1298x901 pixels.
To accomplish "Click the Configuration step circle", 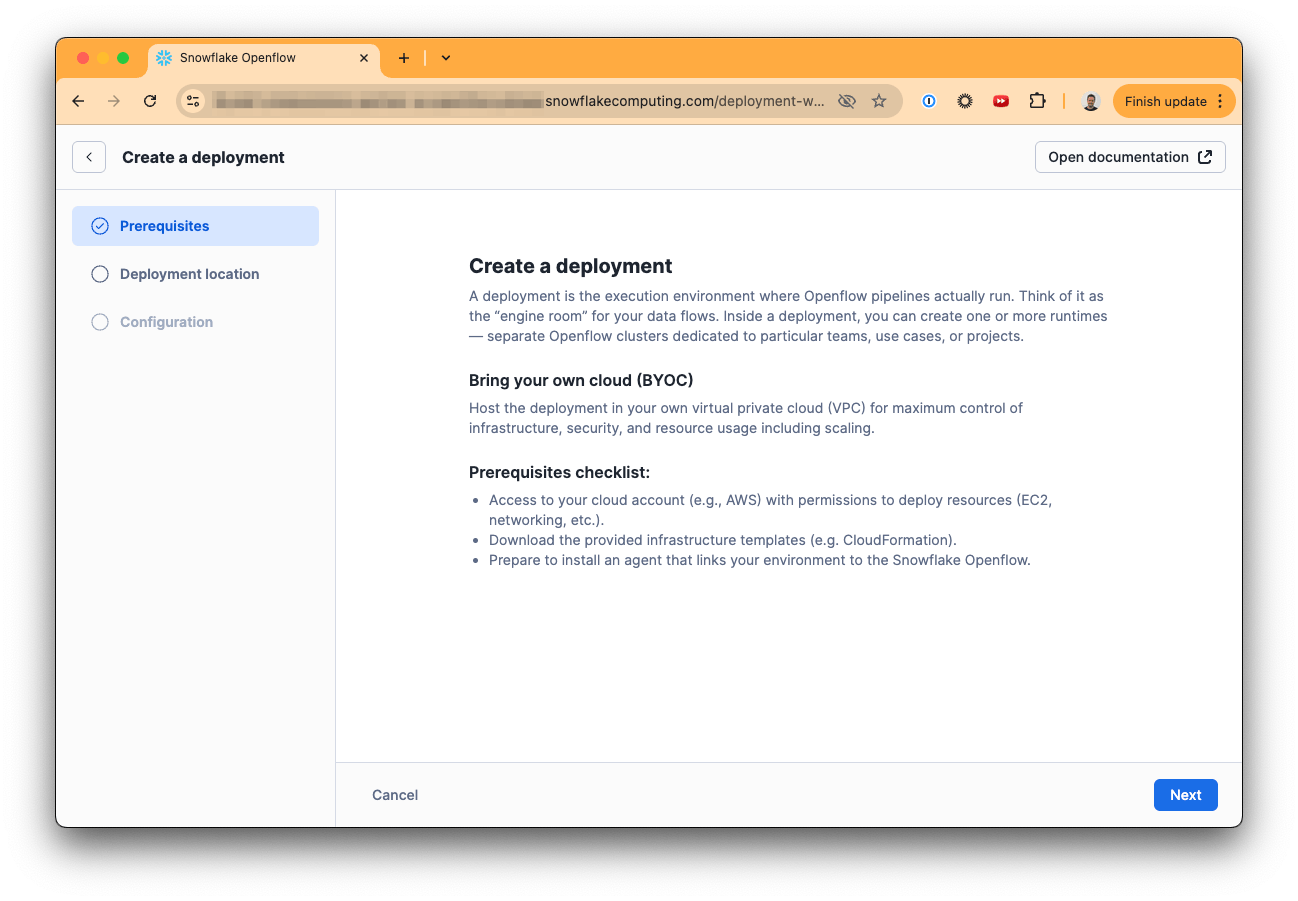I will coord(100,322).
